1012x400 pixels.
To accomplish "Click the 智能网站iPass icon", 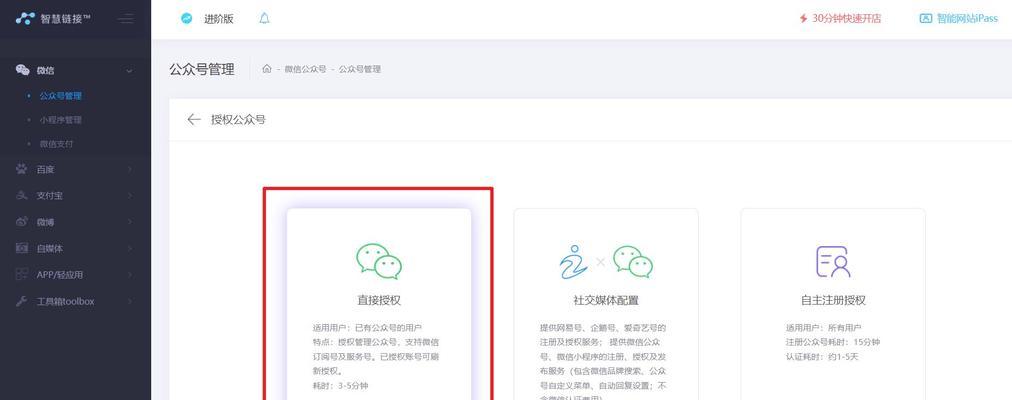I will coord(926,19).
